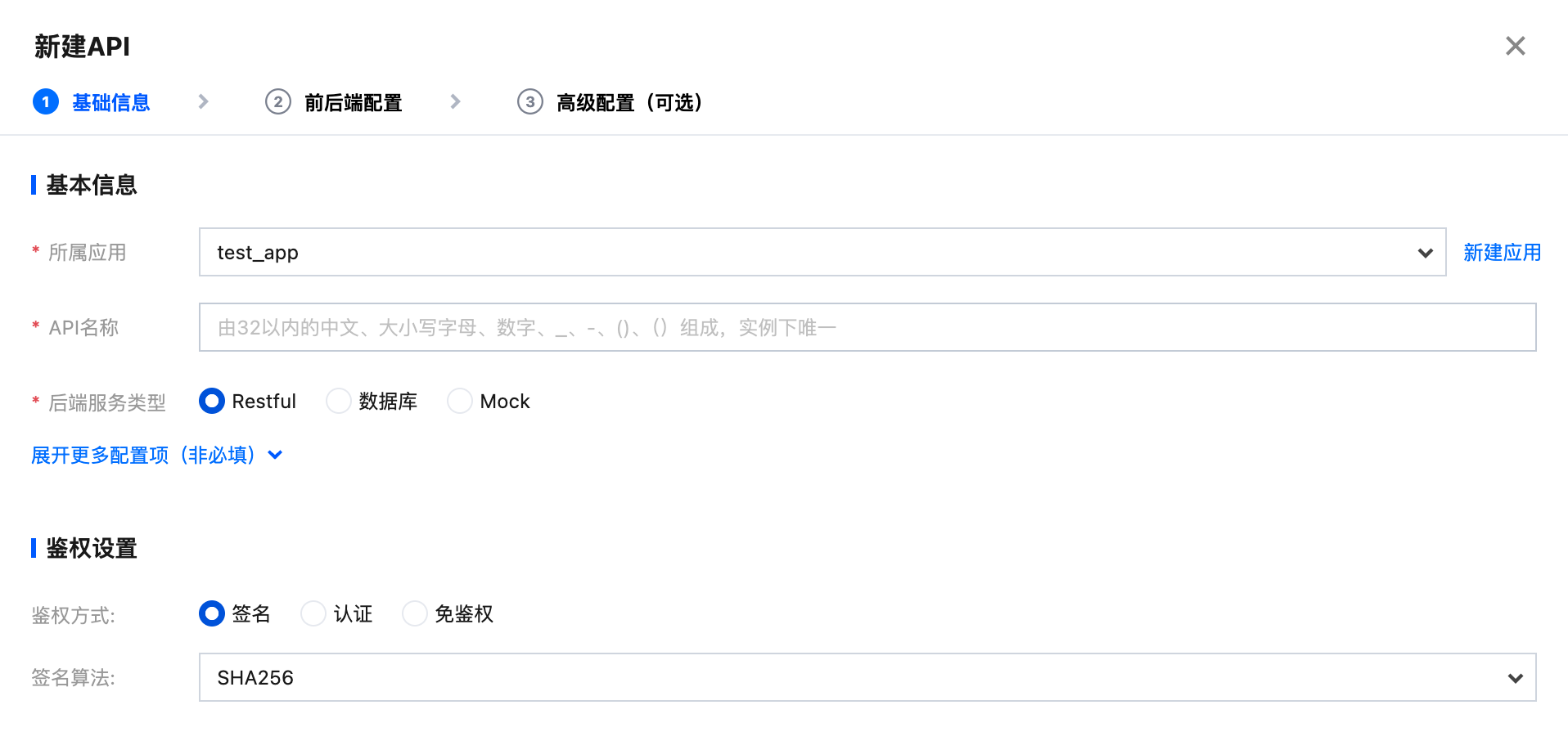Choose the Mock backend type
The image size is (1568, 741).
(460, 401)
